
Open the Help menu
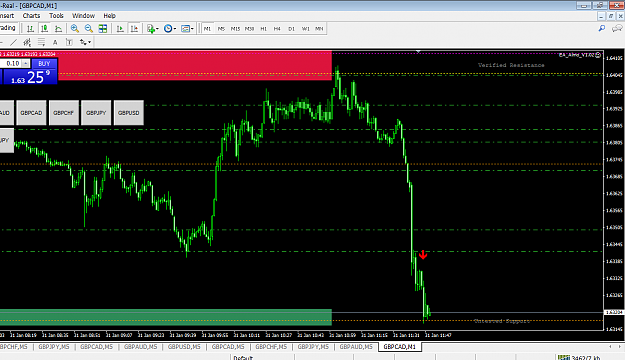tap(109, 16)
